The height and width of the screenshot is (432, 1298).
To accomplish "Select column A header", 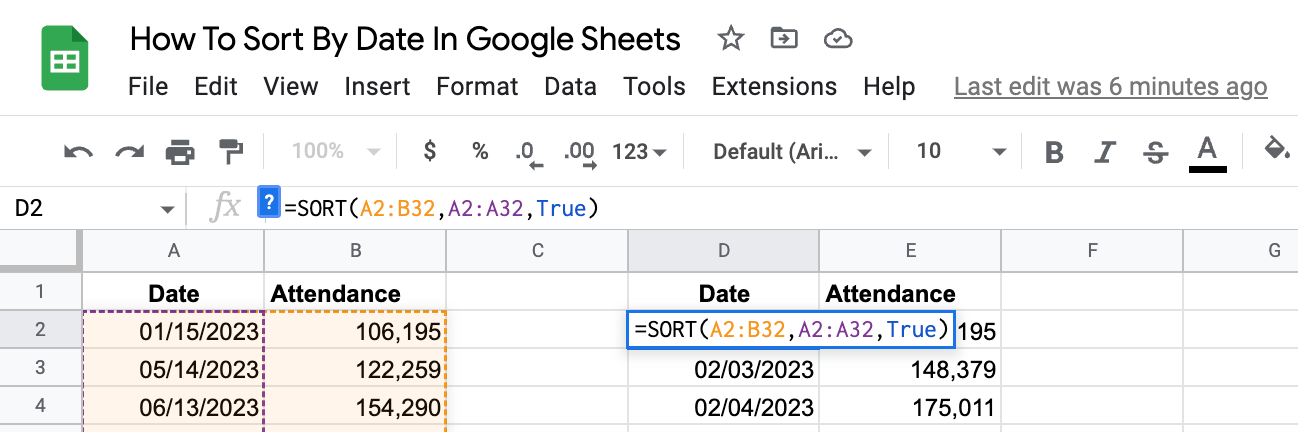I will point(174,251).
